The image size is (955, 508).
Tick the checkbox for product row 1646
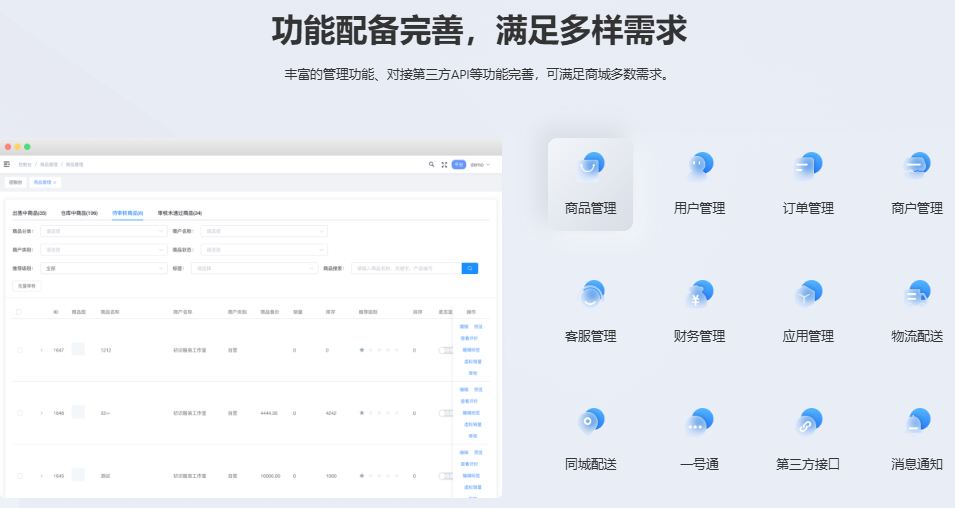(19, 413)
